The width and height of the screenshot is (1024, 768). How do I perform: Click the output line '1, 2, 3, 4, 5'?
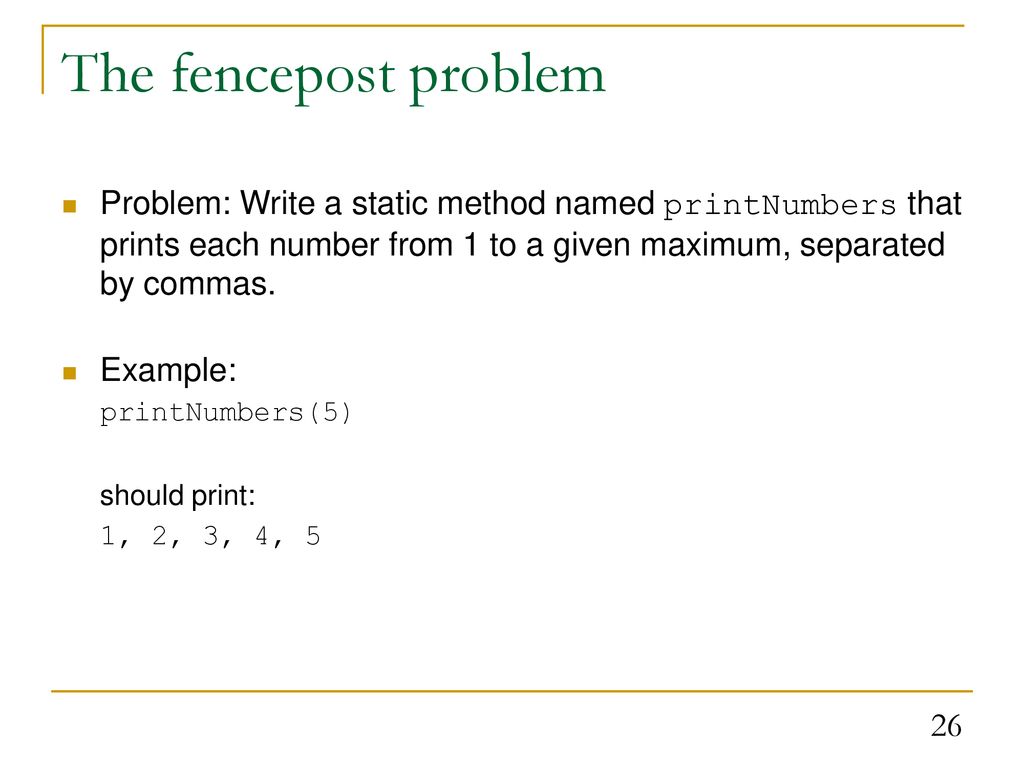210,537
